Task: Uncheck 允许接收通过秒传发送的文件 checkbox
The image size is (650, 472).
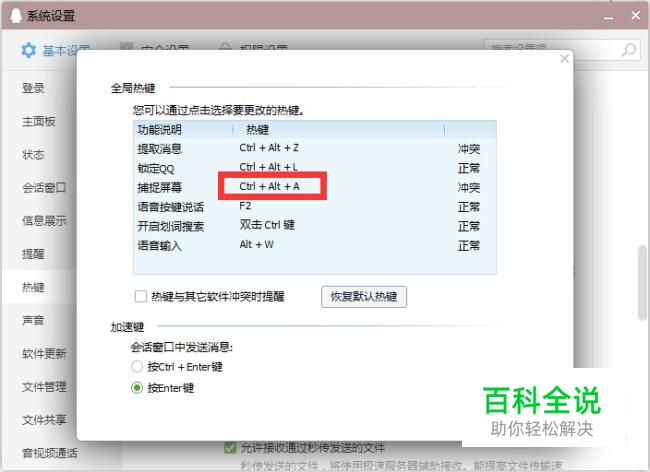Action: click(x=230, y=448)
